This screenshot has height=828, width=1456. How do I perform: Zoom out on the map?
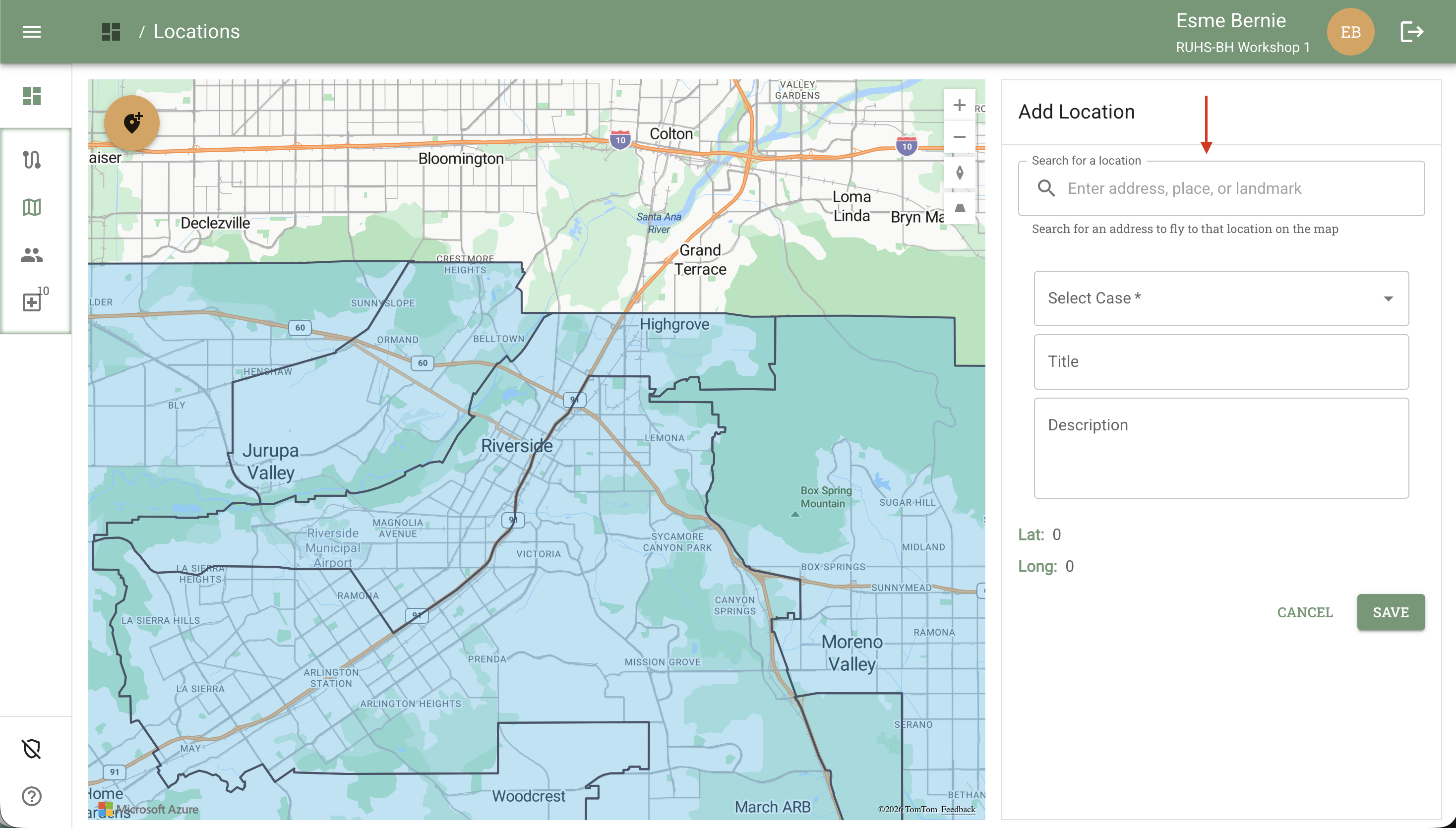click(960, 137)
